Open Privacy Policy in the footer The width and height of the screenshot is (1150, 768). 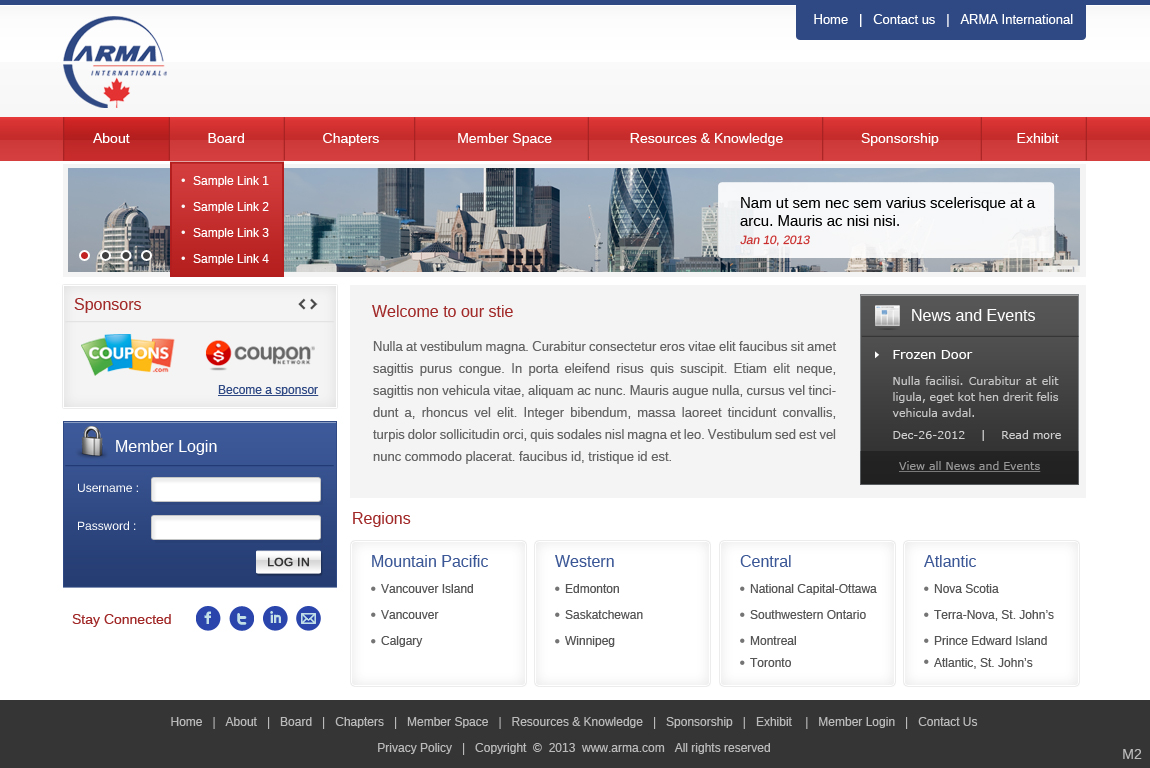pyautogui.click(x=414, y=748)
